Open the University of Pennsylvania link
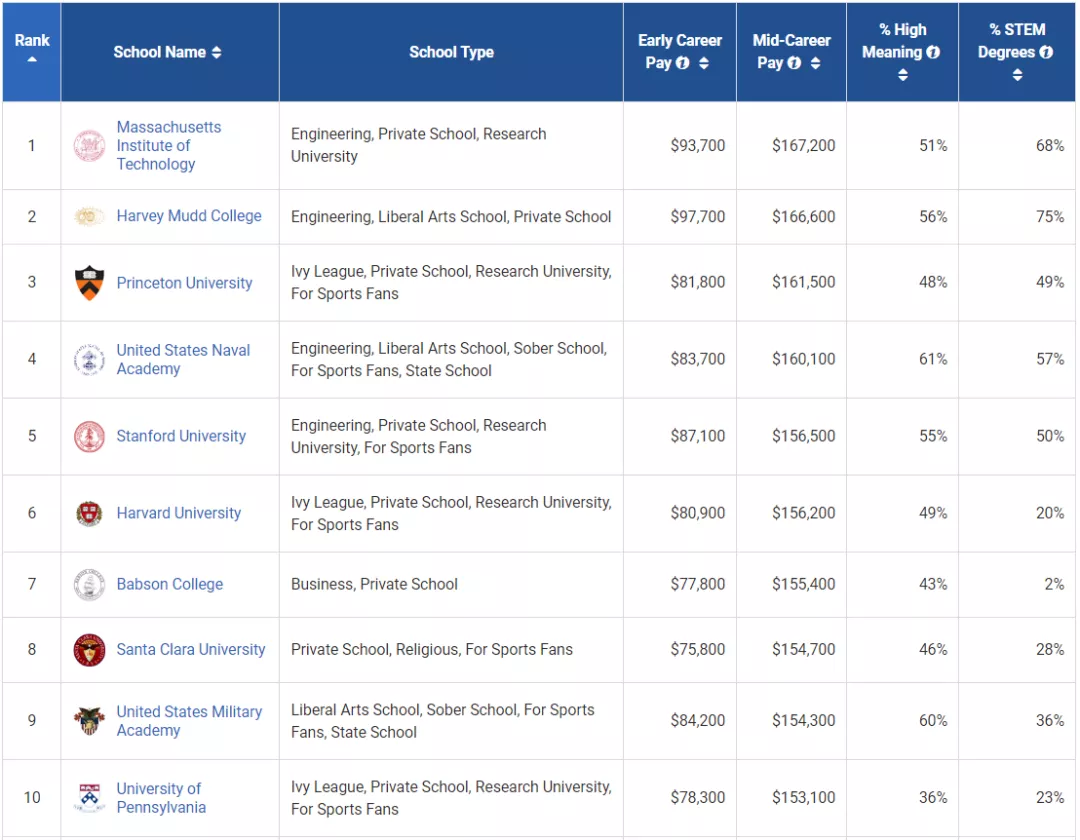Screen dimensions: 1080x840 pyautogui.click(x=160, y=798)
